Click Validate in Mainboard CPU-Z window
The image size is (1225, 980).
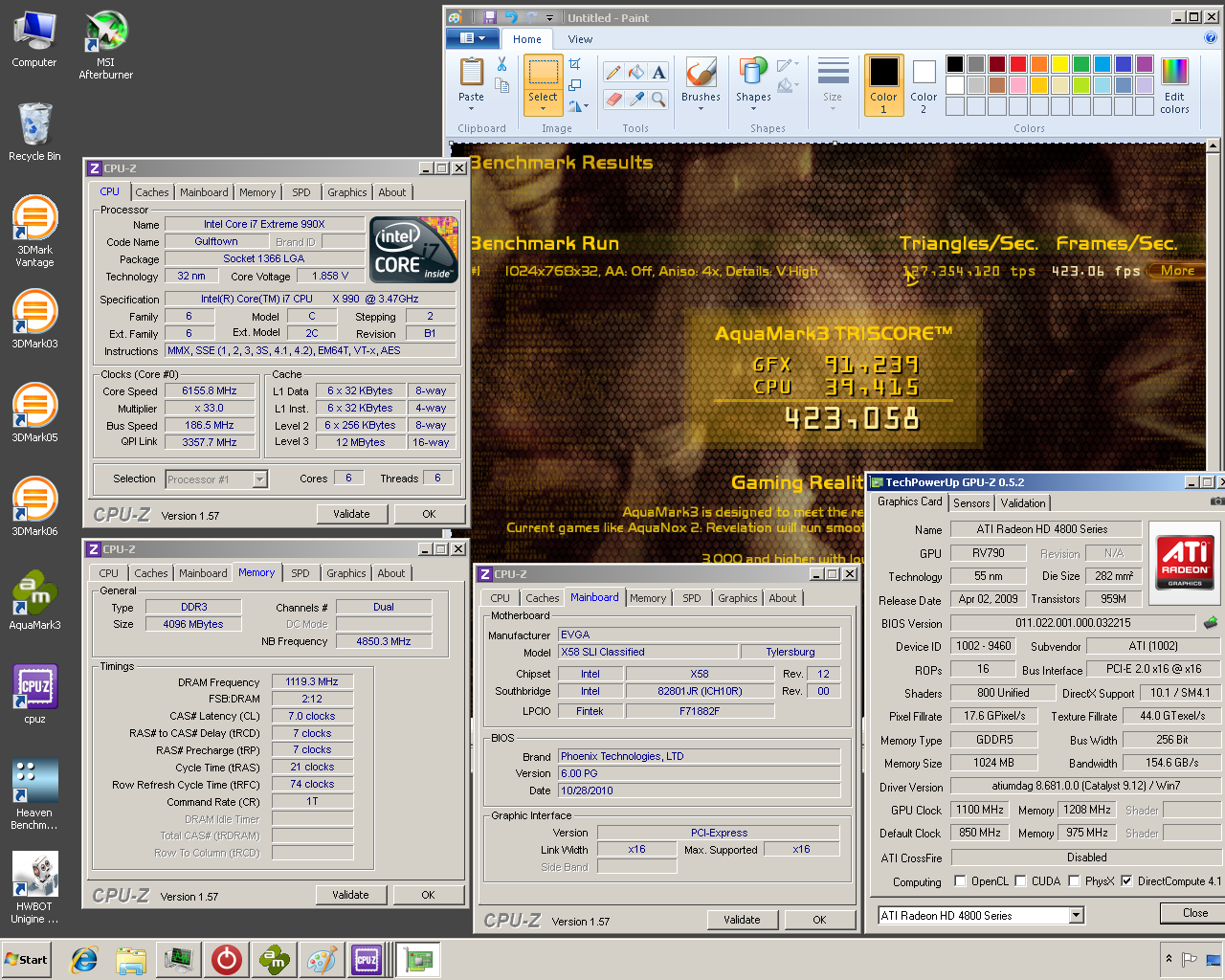[x=742, y=920]
